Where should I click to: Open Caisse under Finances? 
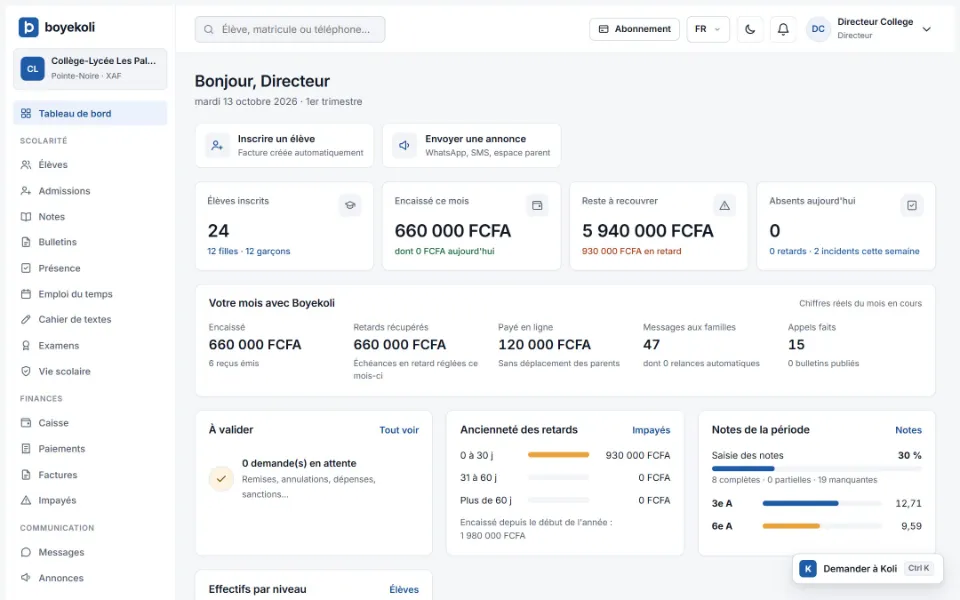coord(90,423)
